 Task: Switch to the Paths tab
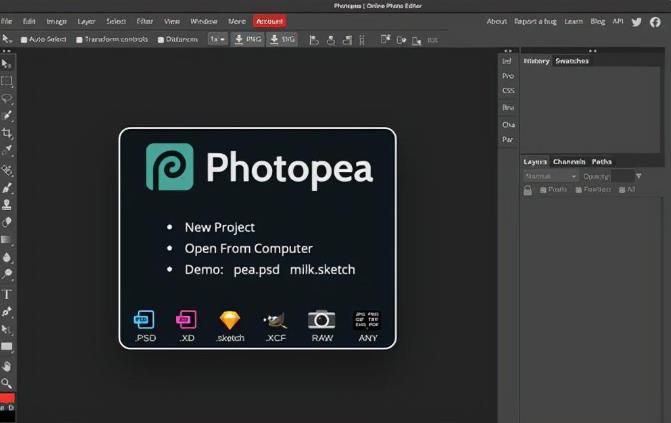pyautogui.click(x=602, y=161)
